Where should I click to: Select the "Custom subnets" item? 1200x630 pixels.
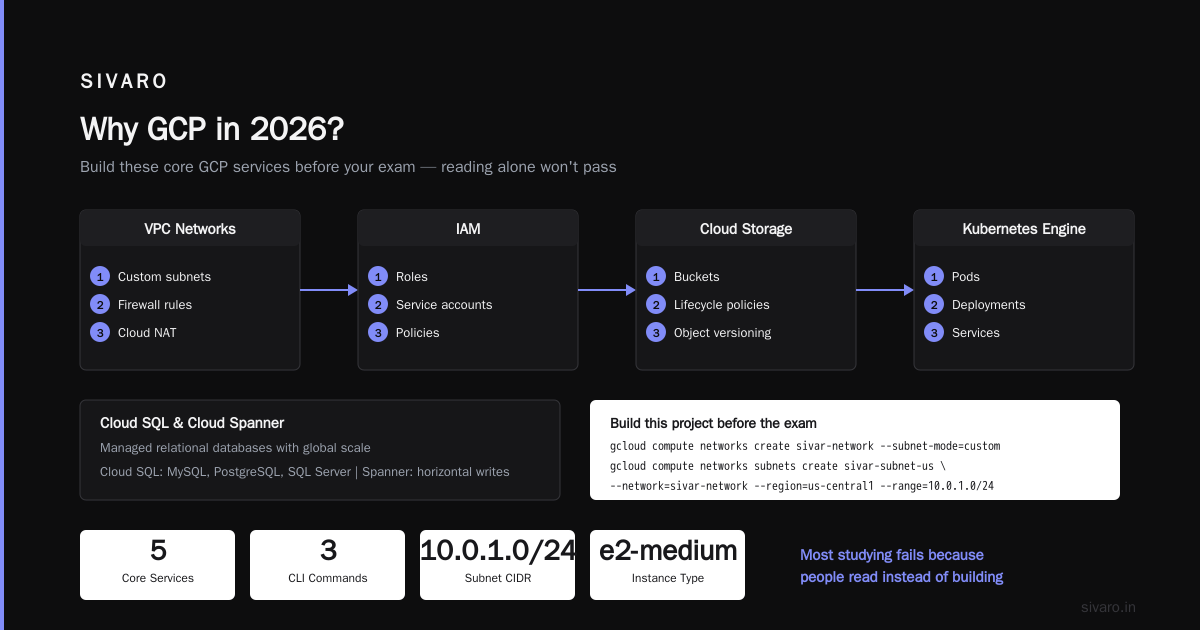point(164,277)
